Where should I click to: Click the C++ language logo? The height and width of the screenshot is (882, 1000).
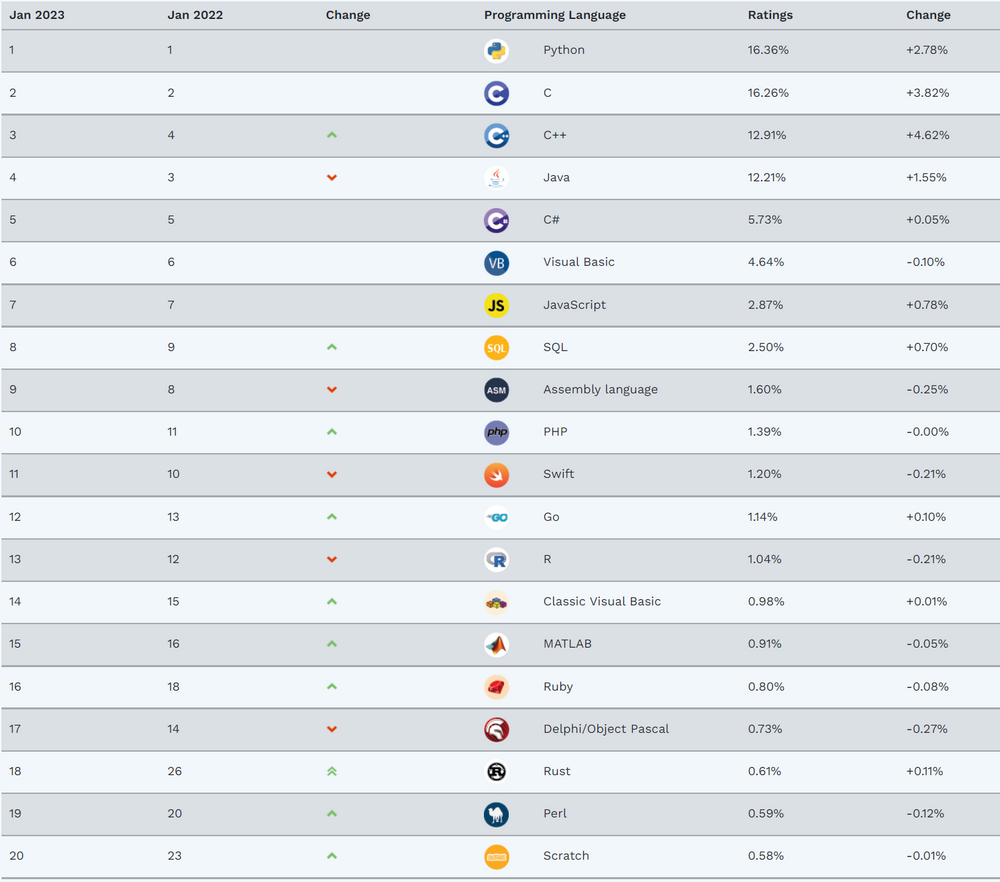point(496,135)
